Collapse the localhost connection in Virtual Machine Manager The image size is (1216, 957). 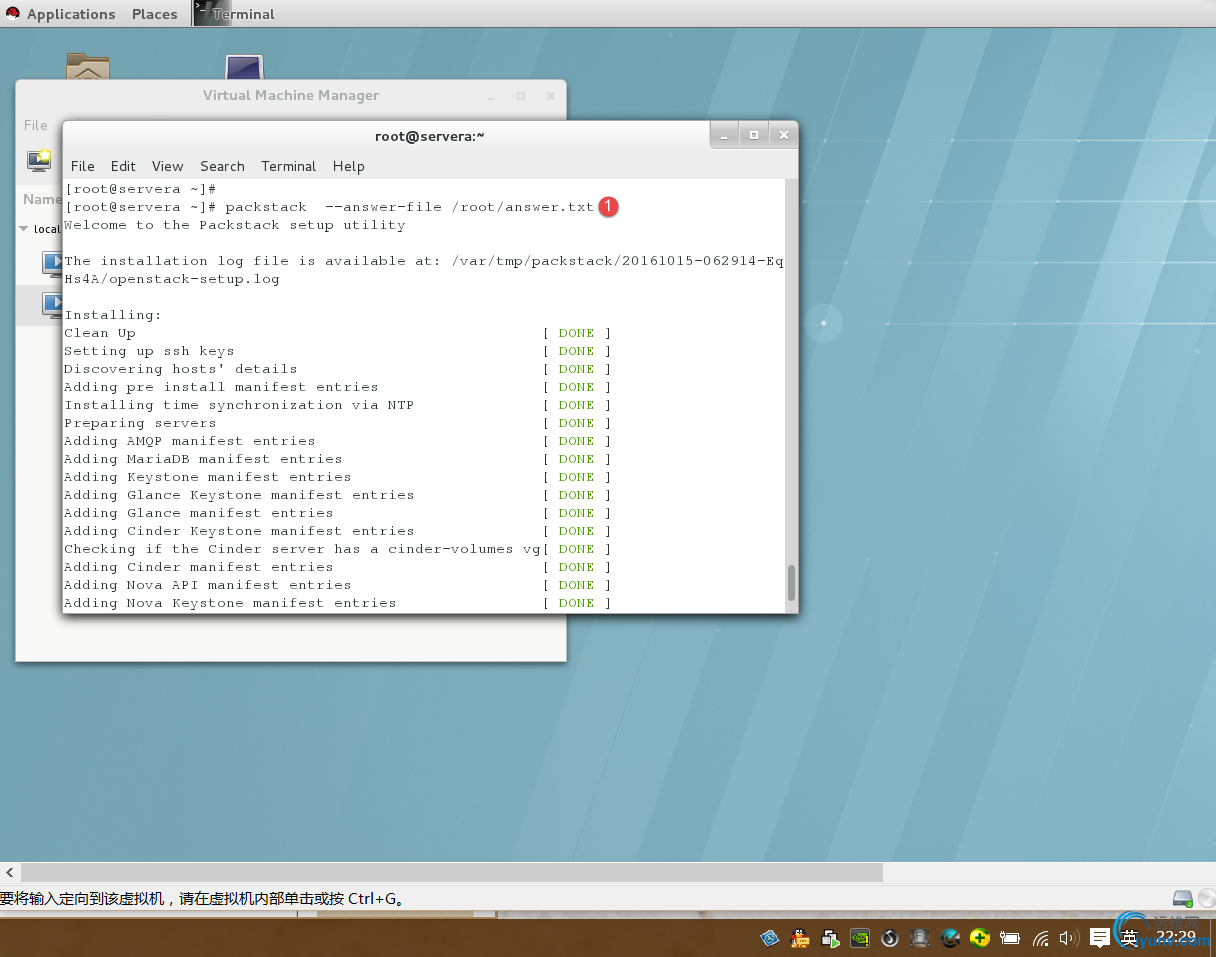pos(24,228)
